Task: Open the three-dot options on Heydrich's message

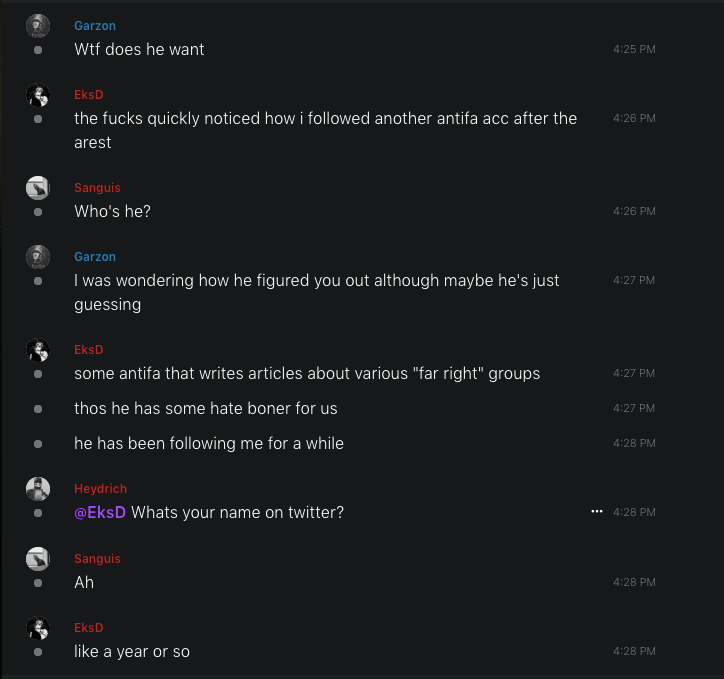Action: coord(597,512)
